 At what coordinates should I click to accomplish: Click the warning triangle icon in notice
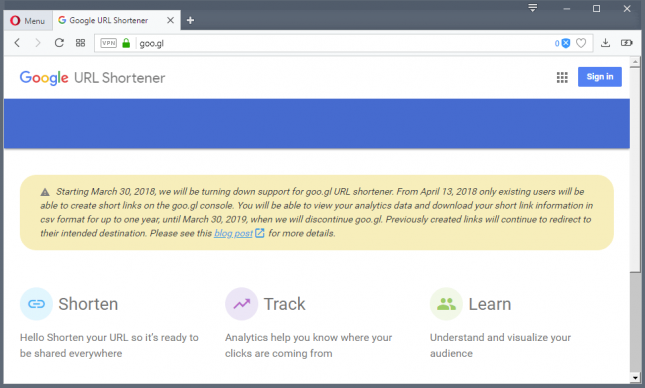(45, 192)
